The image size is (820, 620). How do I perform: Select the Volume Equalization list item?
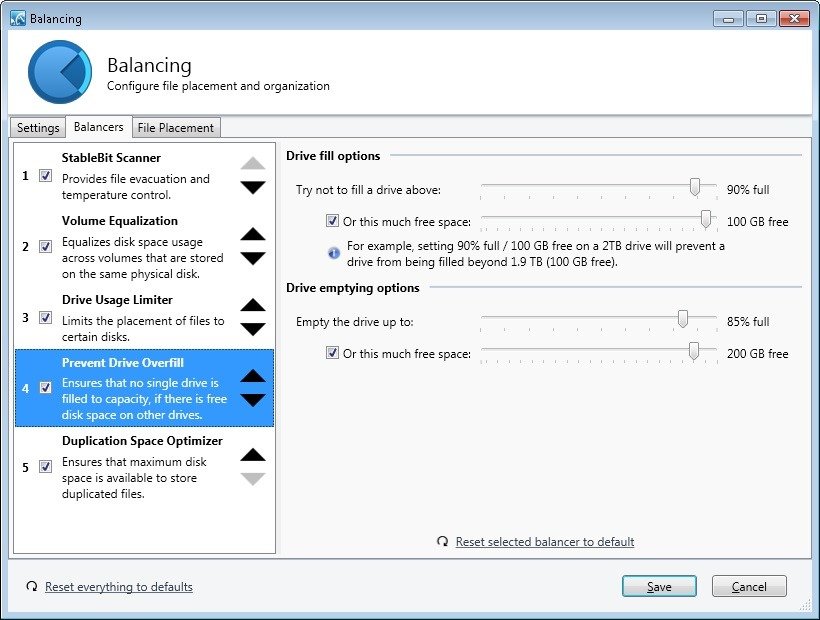(x=144, y=246)
